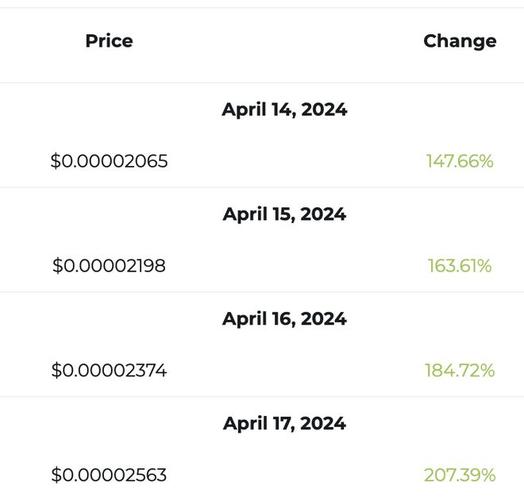Click the 163.61% change value
The image size is (524, 500).
[x=460, y=266]
